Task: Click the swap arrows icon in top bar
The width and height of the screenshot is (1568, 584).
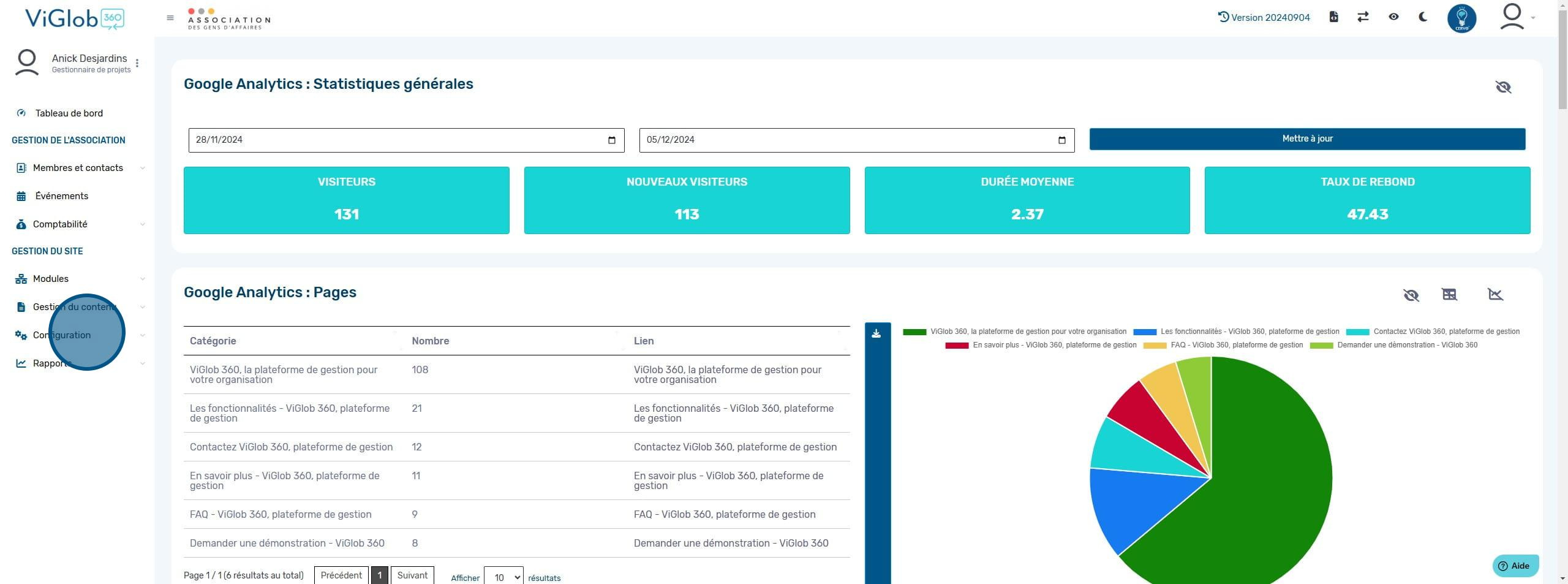Action: pos(1363,17)
